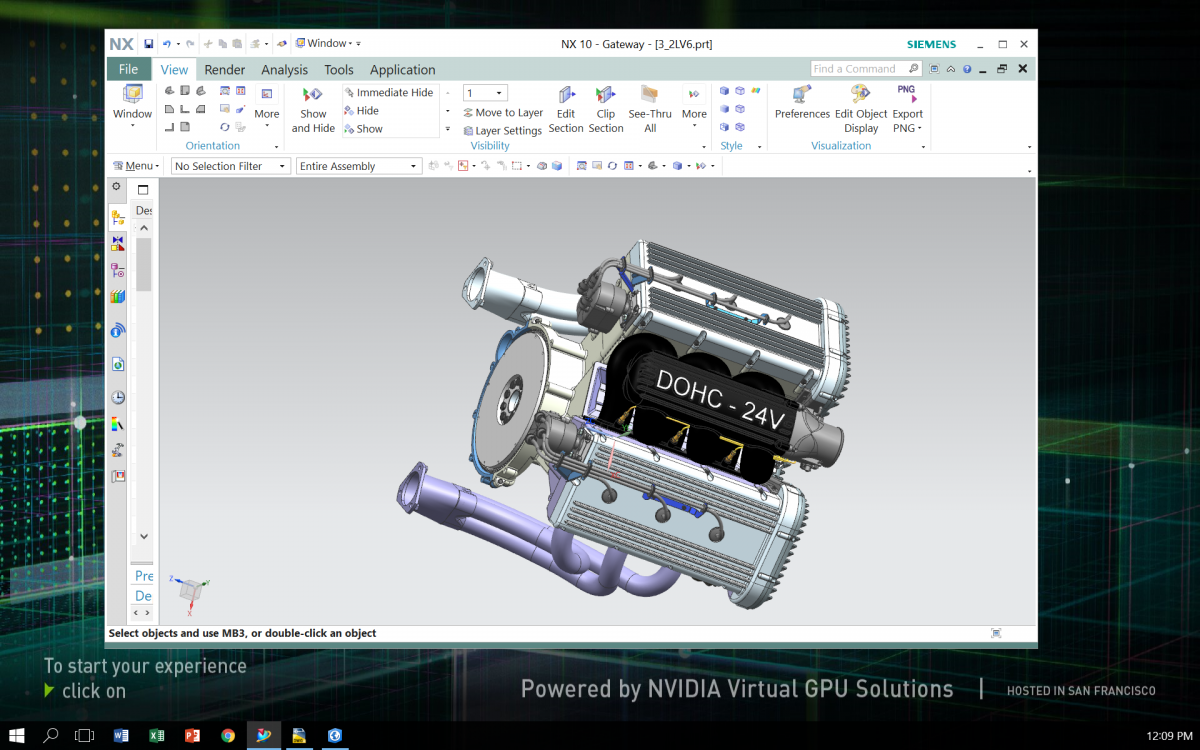Viewport: 1200px width, 750px height.
Task: Toggle the navigator panel pin square
Action: [143, 190]
